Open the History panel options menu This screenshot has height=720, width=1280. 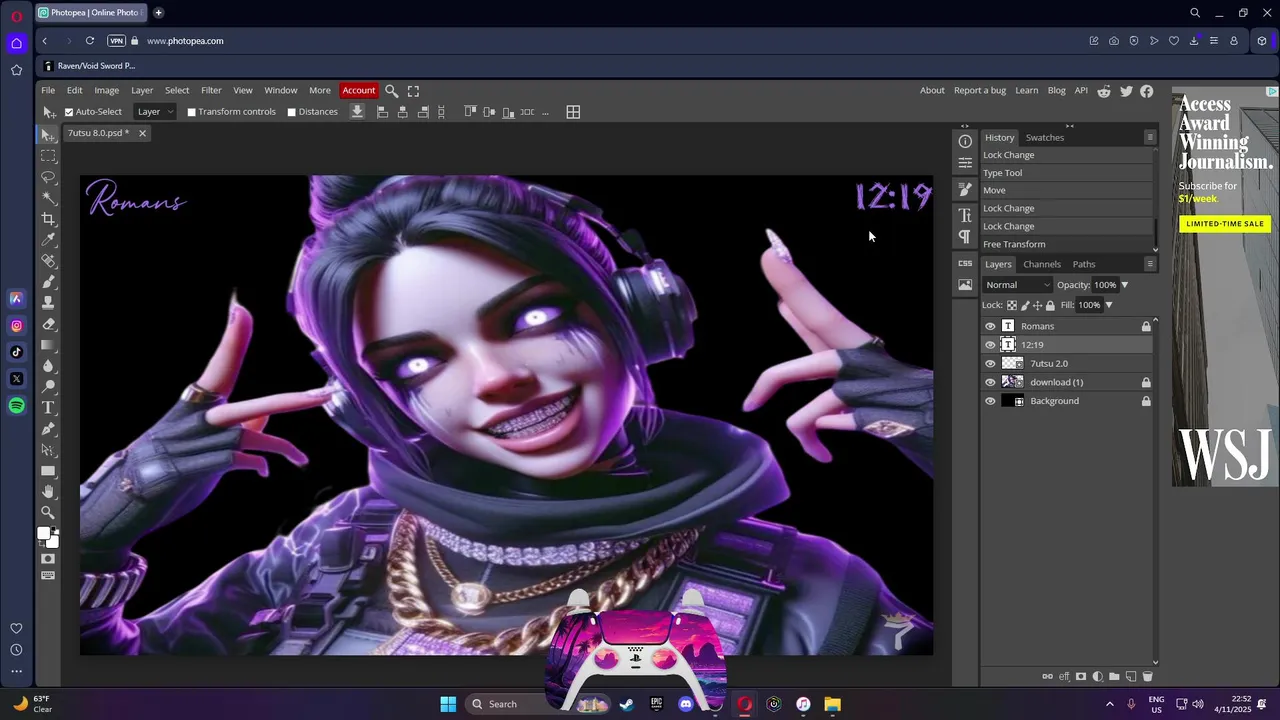(x=1150, y=137)
